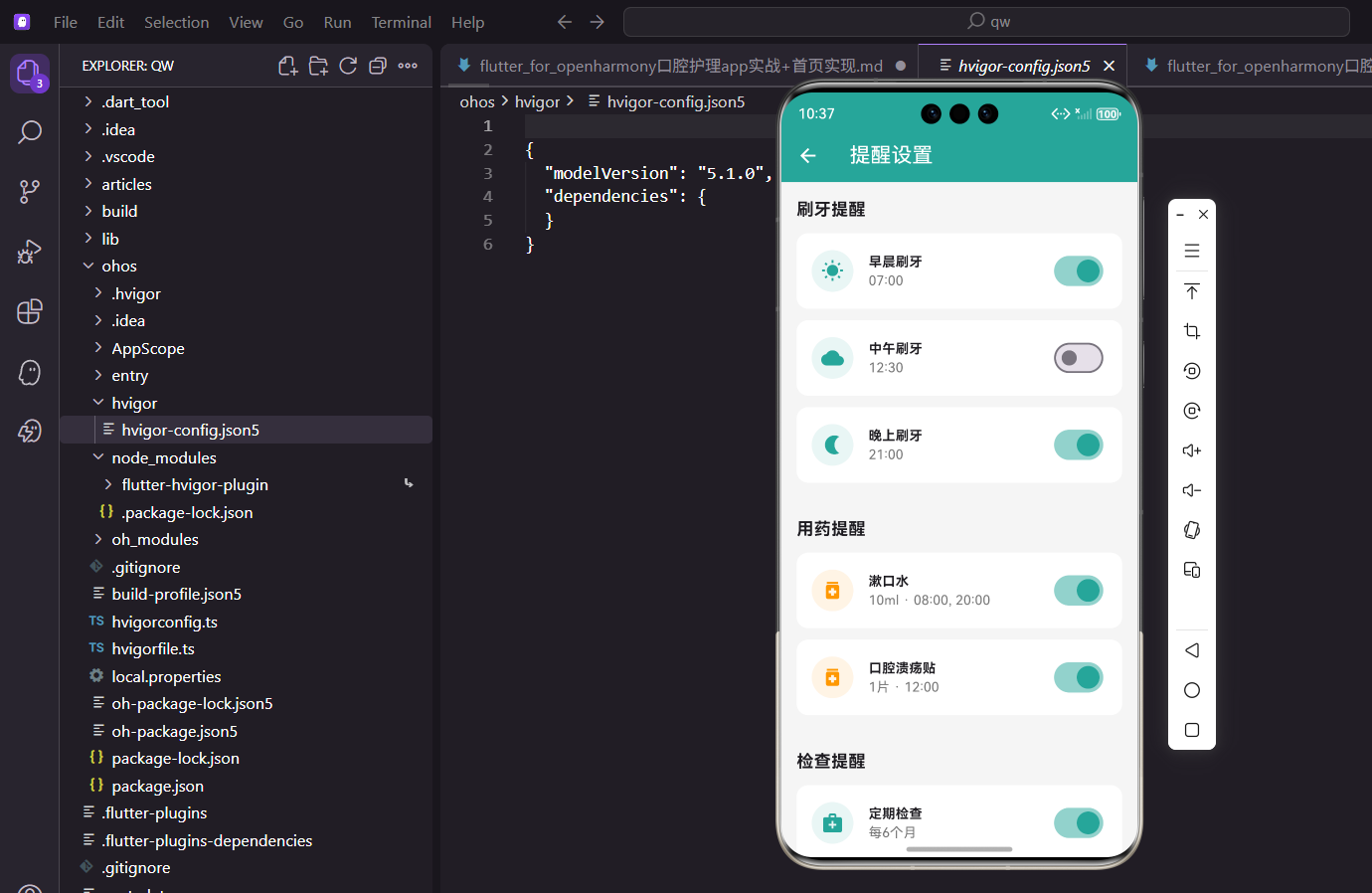The height and width of the screenshot is (893, 1372).
Task: Open emulator toolbar hamburger menu
Action: [x=1192, y=251]
